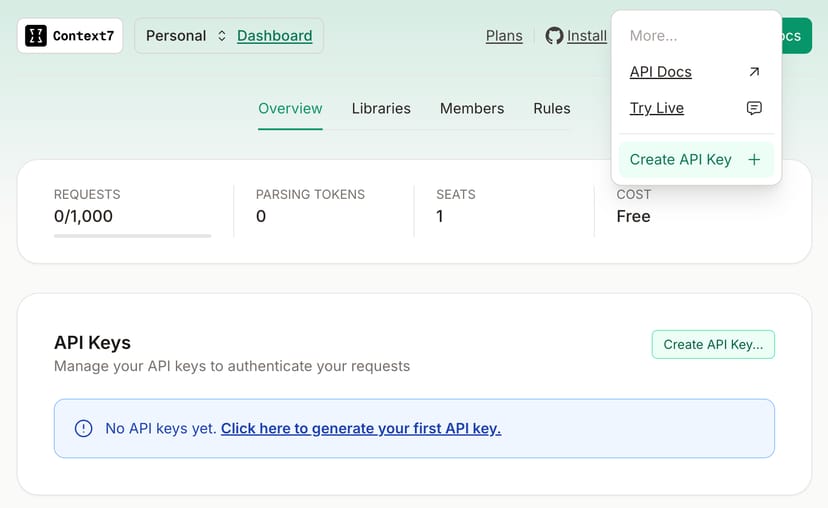Image resolution: width=828 pixels, height=508 pixels.
Task: Click the info icon in the no API keys notice
Action: pos(84,429)
